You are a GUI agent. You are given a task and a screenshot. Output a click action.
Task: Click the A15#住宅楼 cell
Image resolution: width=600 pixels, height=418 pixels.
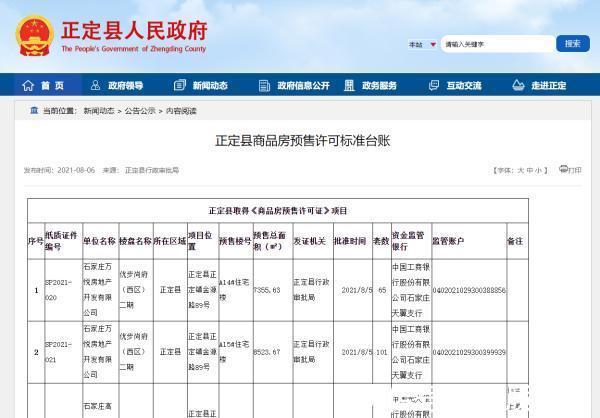pos(234,352)
